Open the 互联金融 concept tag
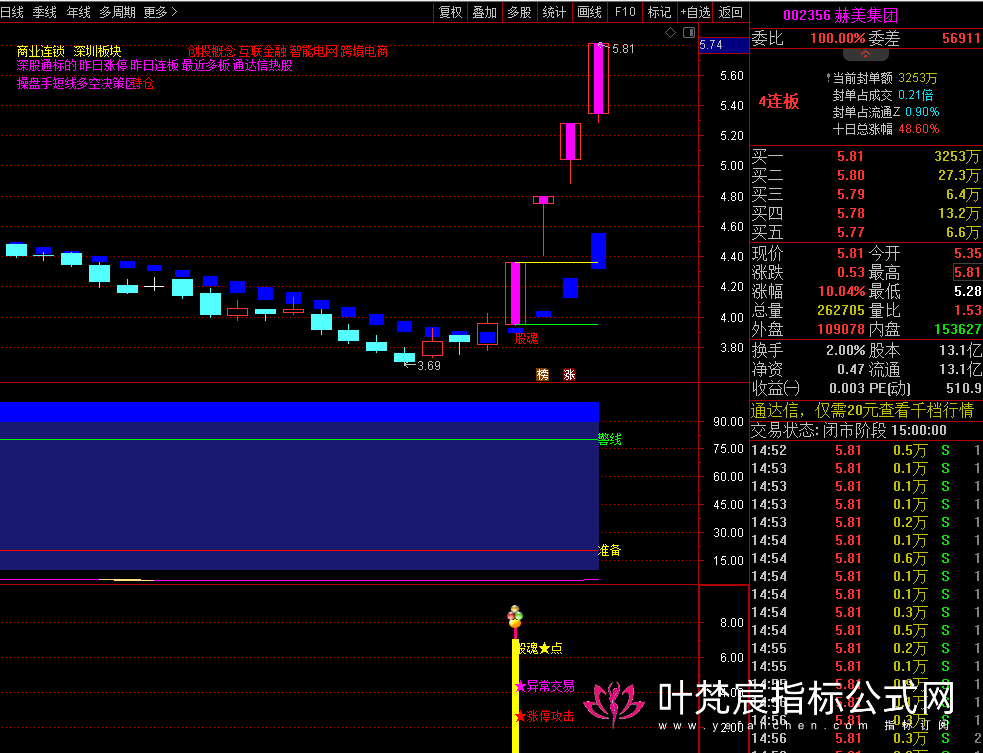Image resolution: width=983 pixels, height=753 pixels. click(x=263, y=51)
